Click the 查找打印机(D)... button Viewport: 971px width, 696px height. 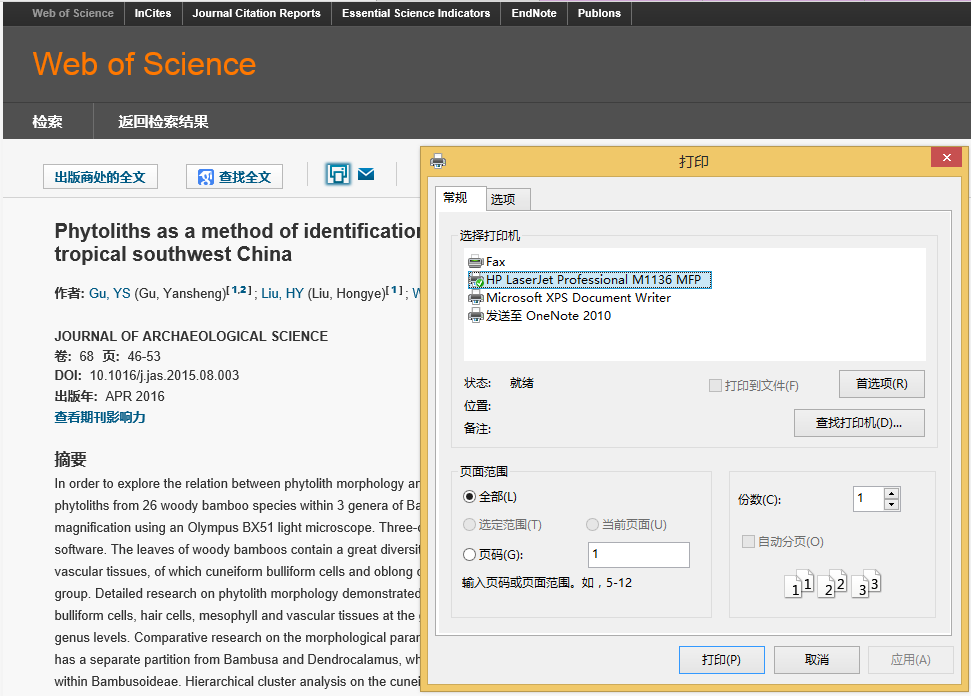click(x=859, y=423)
